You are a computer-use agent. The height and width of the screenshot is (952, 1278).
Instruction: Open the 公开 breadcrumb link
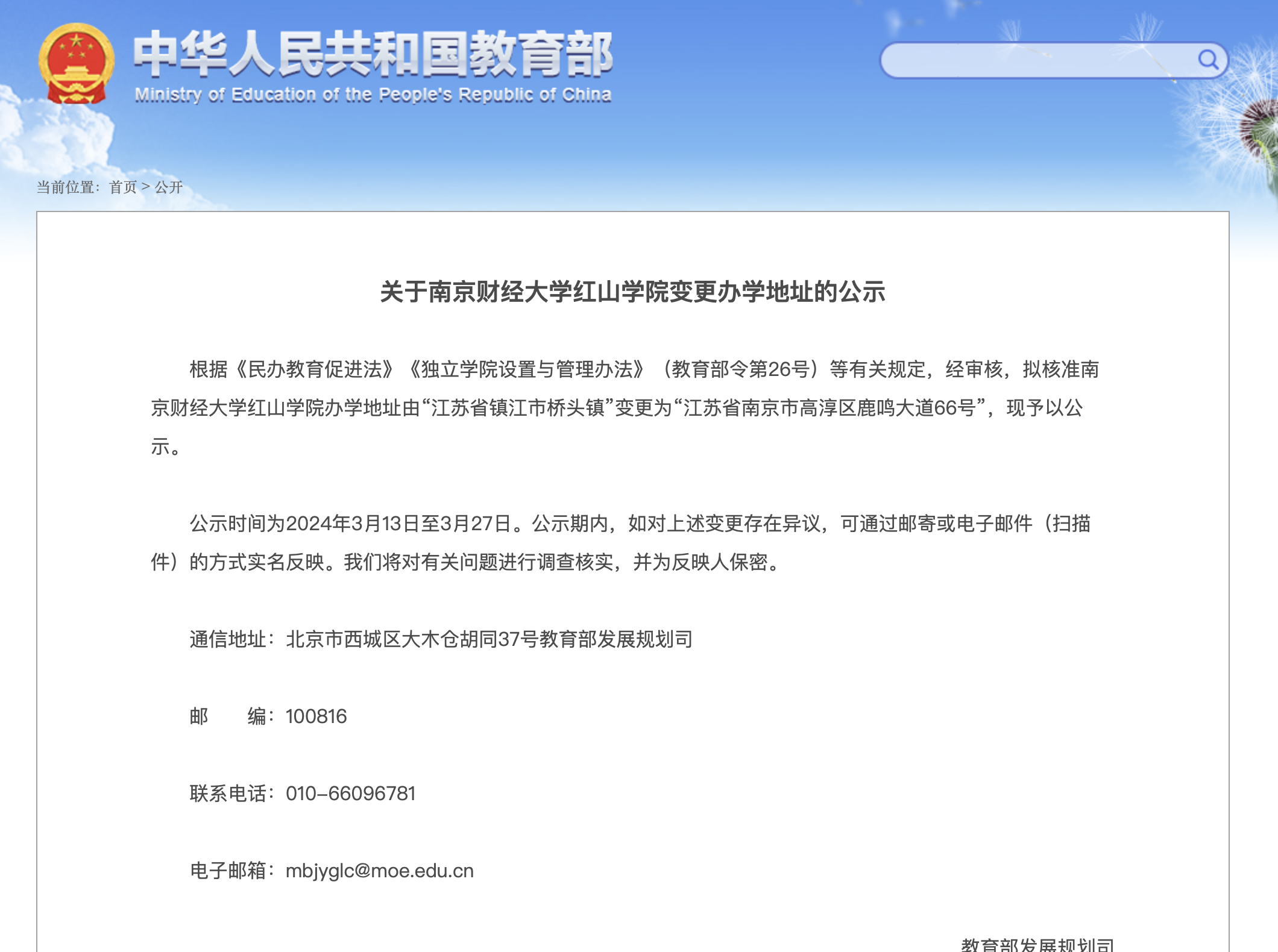[169, 187]
